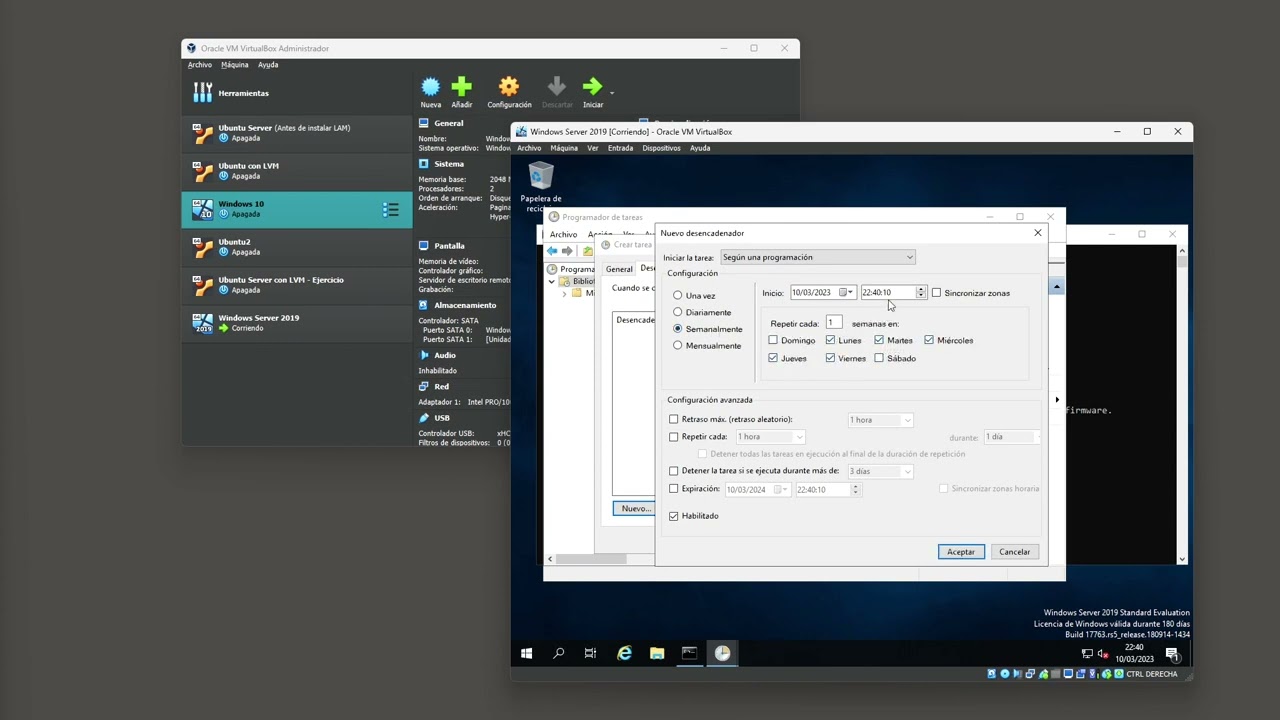Click the Nuevo... button in Crear tarea

click(634, 509)
